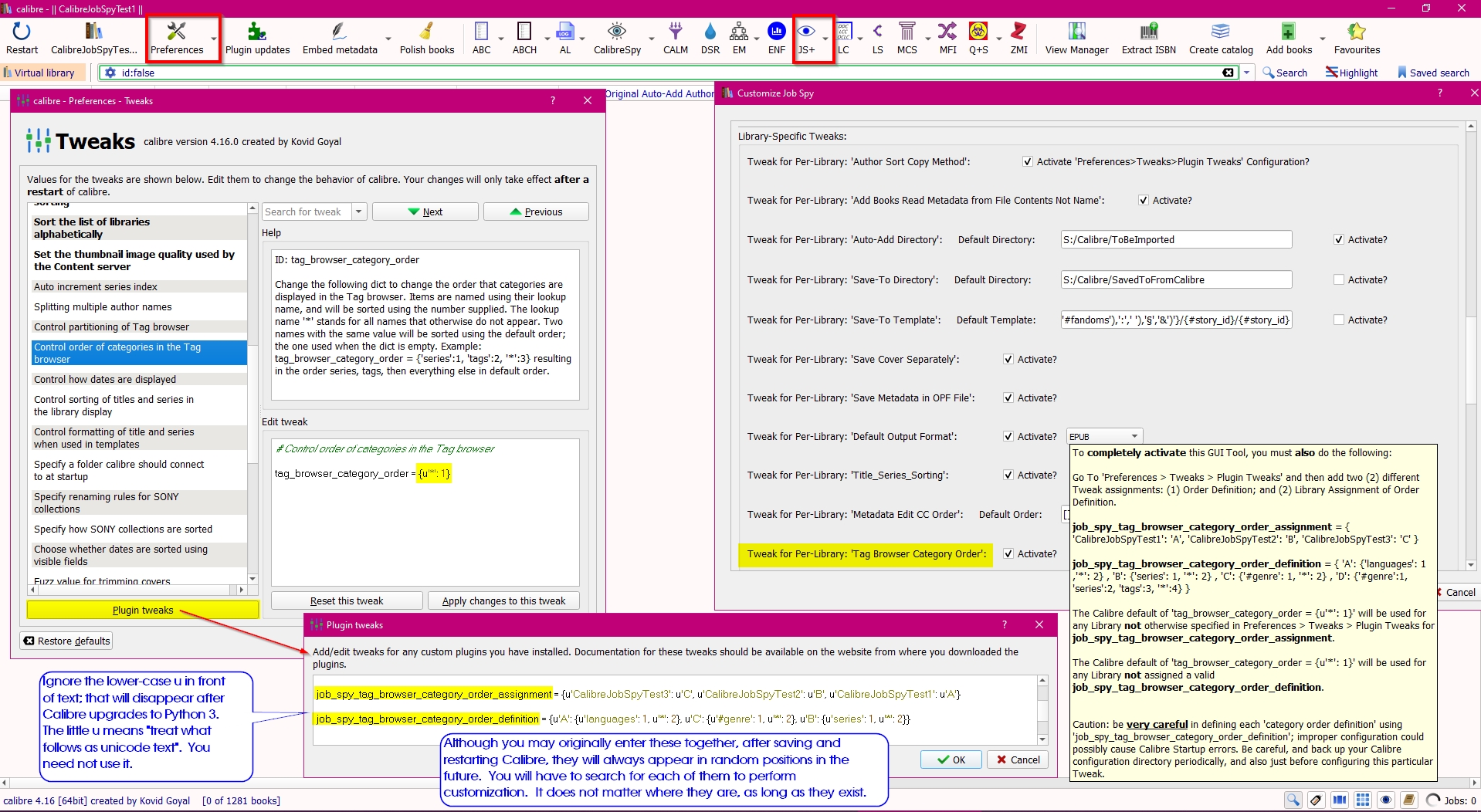
Task: Click the Reset this tweak button
Action: pos(347,601)
